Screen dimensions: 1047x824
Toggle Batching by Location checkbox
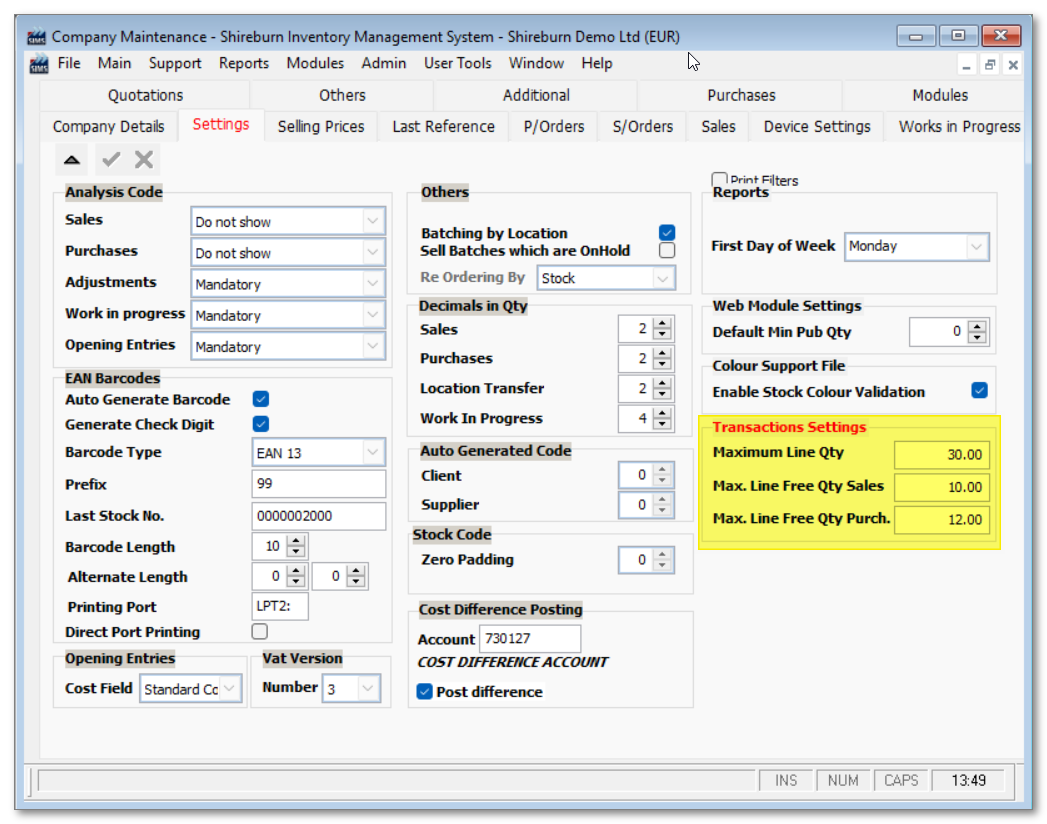666,232
